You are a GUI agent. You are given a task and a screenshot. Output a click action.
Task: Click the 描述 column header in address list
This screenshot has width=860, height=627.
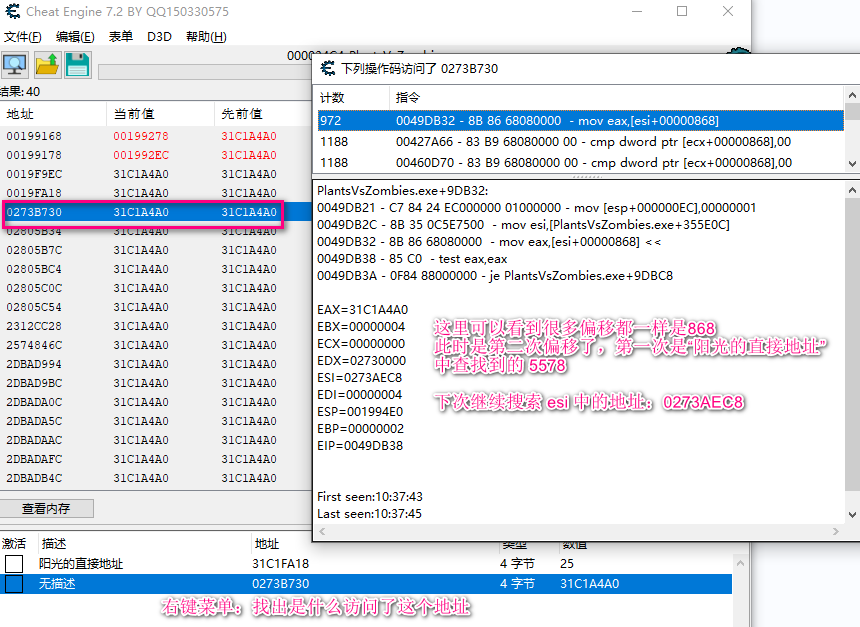pyautogui.click(x=54, y=544)
